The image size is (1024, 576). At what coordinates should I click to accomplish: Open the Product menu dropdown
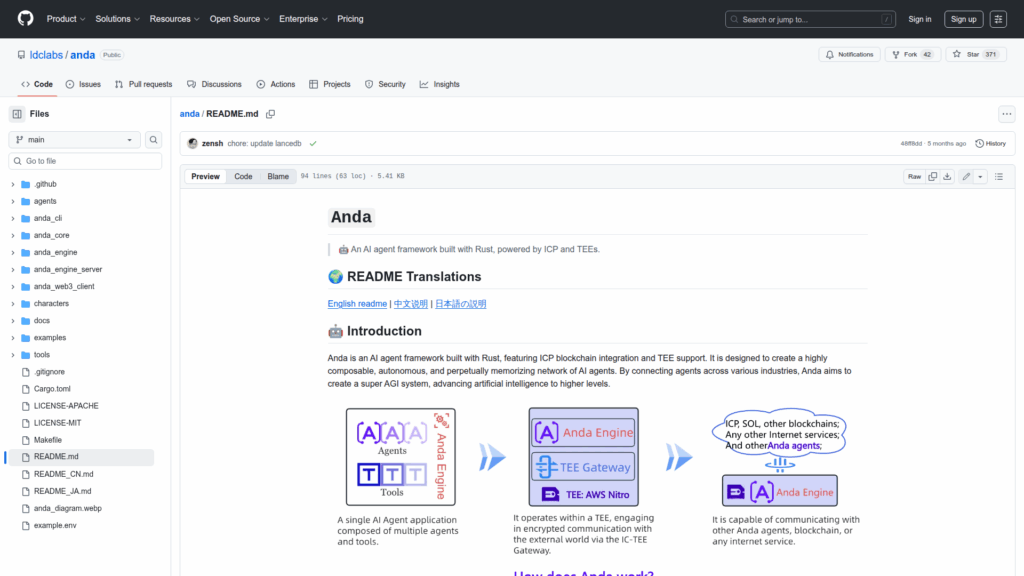[65, 19]
